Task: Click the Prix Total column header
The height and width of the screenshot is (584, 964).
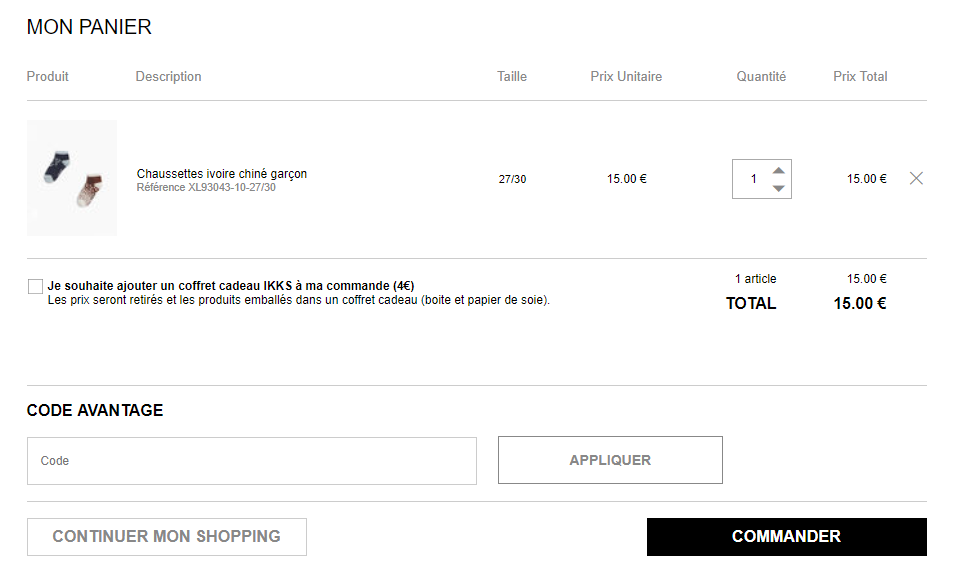Action: [x=860, y=76]
